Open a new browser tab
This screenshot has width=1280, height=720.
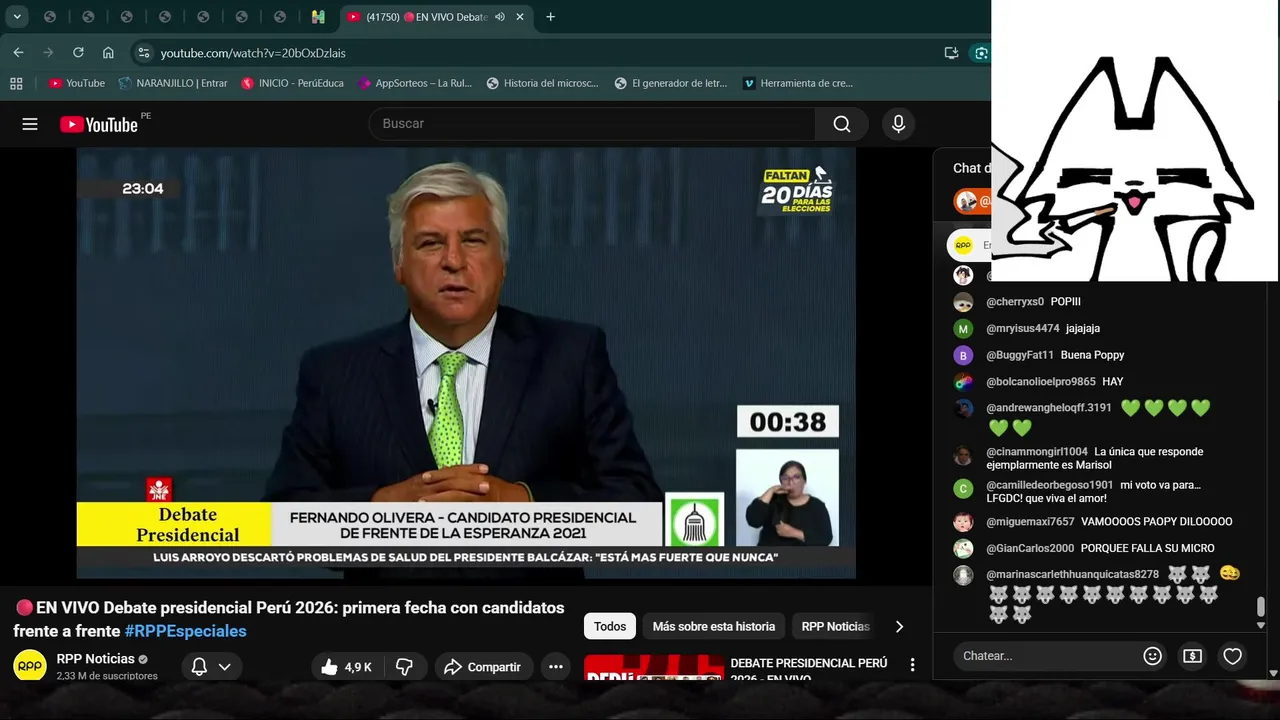[550, 17]
